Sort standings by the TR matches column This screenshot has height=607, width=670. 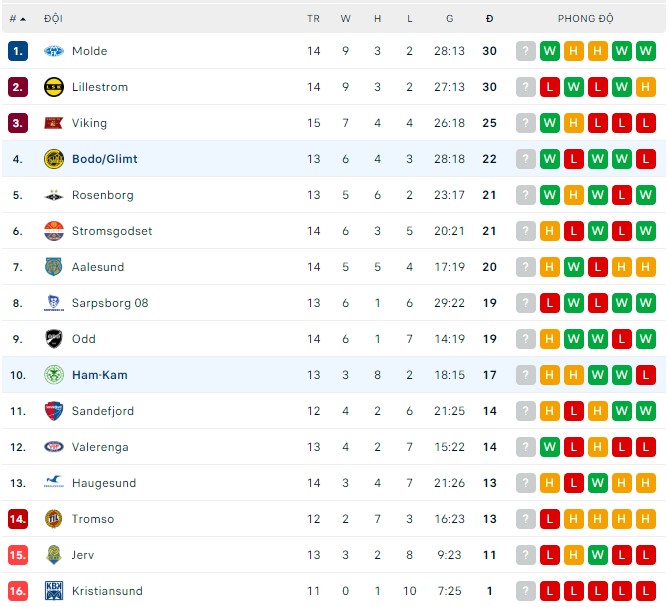314,19
